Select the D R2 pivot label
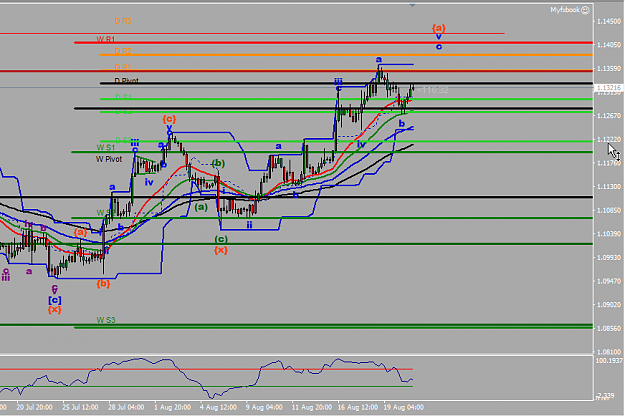 [x=123, y=51]
